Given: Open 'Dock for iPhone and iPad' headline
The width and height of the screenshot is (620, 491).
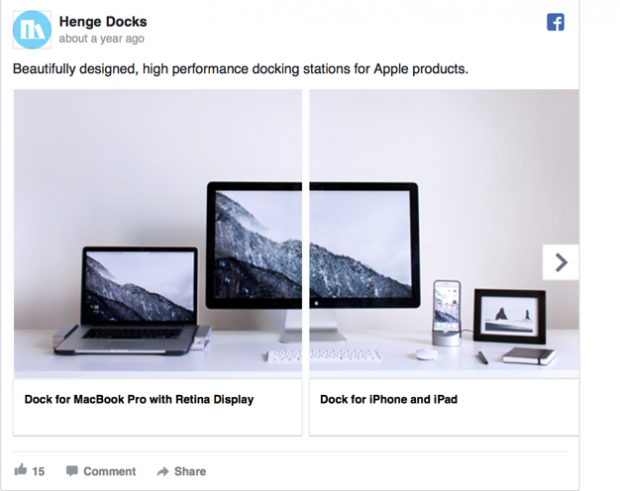Looking at the screenshot, I should point(389,399).
